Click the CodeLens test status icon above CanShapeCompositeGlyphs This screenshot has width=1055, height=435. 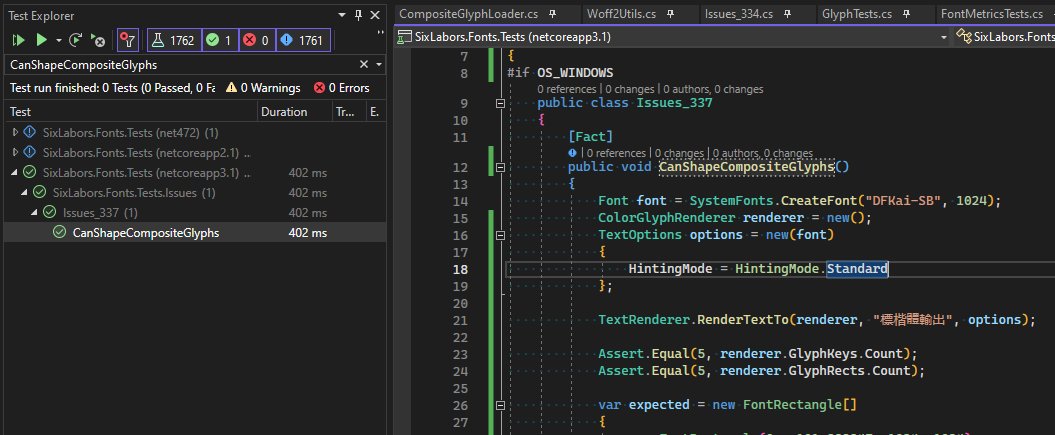(x=573, y=153)
